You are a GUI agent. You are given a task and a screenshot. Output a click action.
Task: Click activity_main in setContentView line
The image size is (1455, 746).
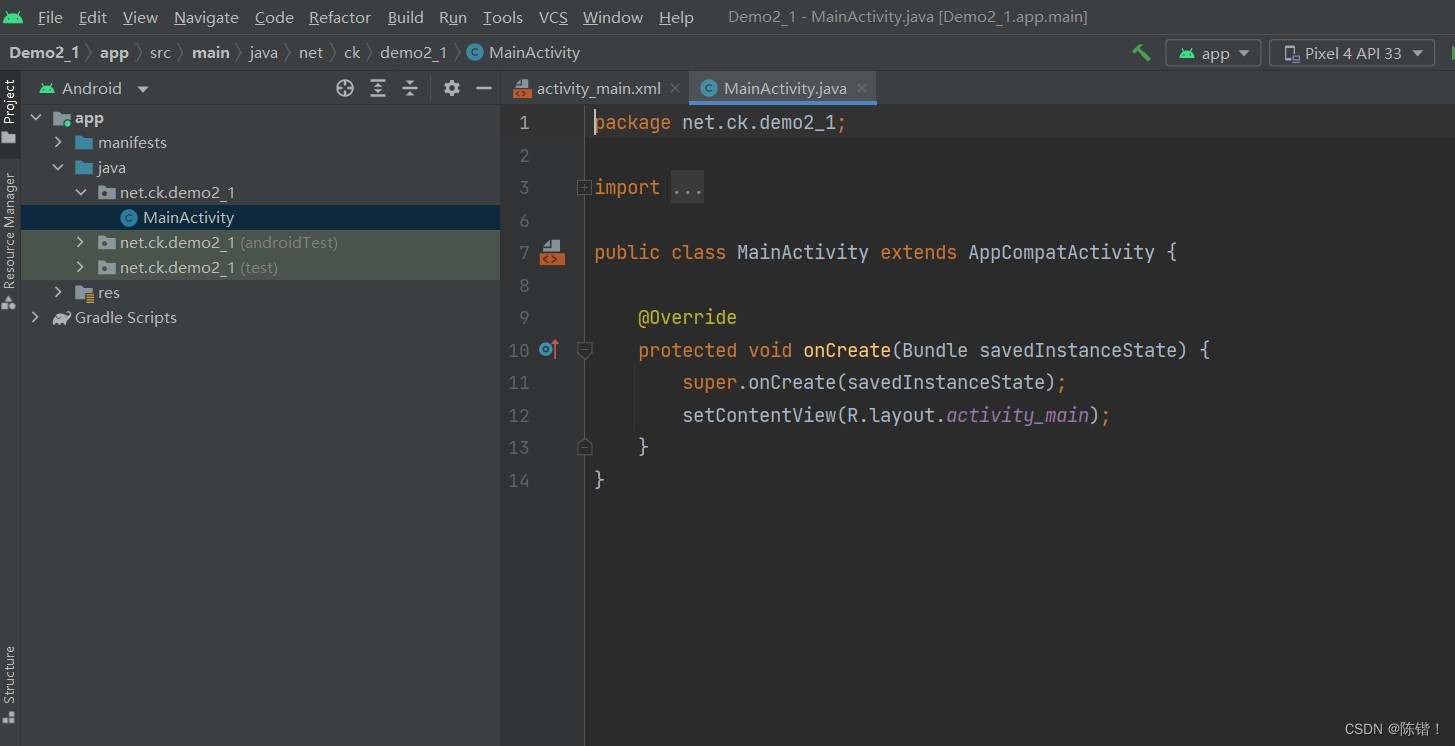click(1017, 415)
